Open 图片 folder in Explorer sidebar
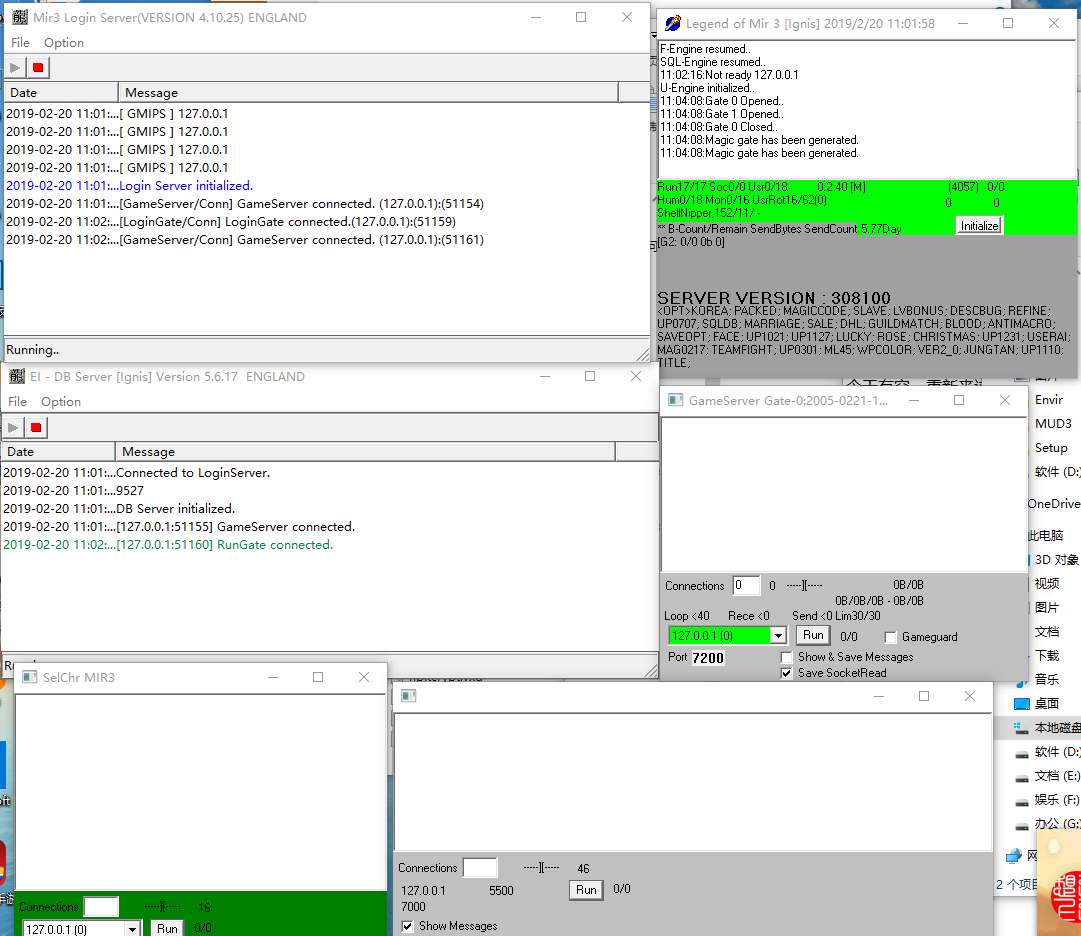 click(1047, 608)
